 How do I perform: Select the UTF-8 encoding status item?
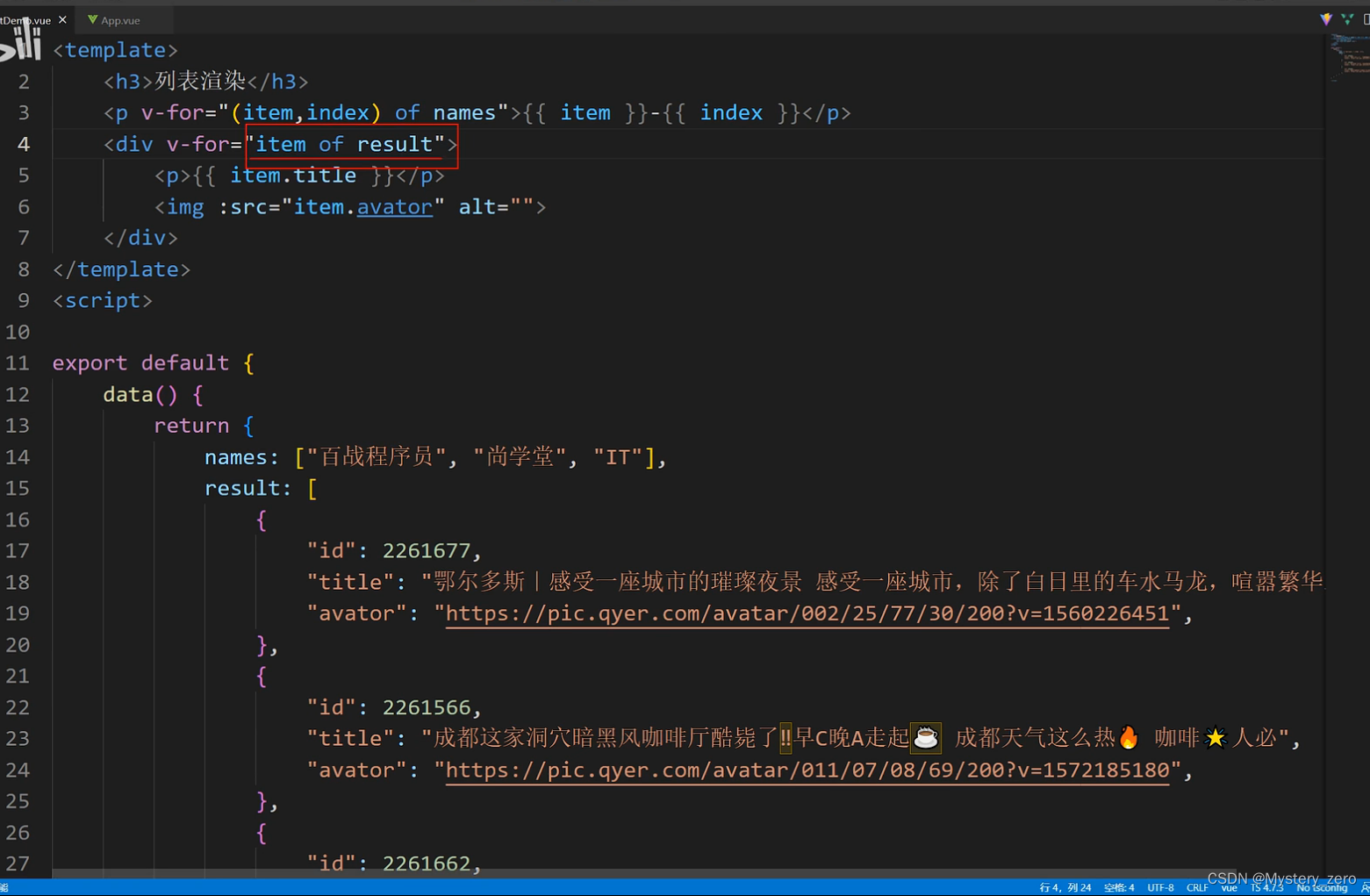pyautogui.click(x=1160, y=887)
